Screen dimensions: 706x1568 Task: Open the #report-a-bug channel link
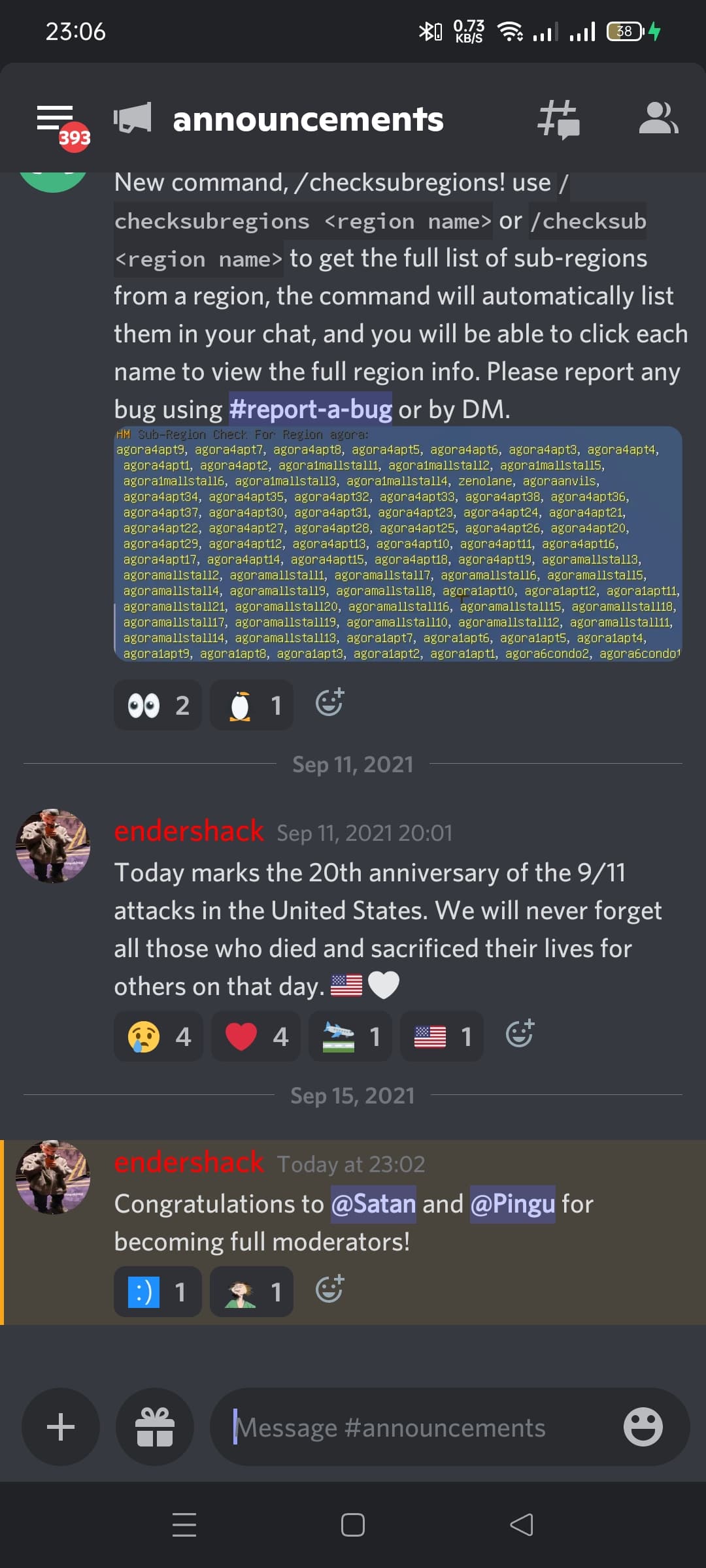tap(311, 410)
